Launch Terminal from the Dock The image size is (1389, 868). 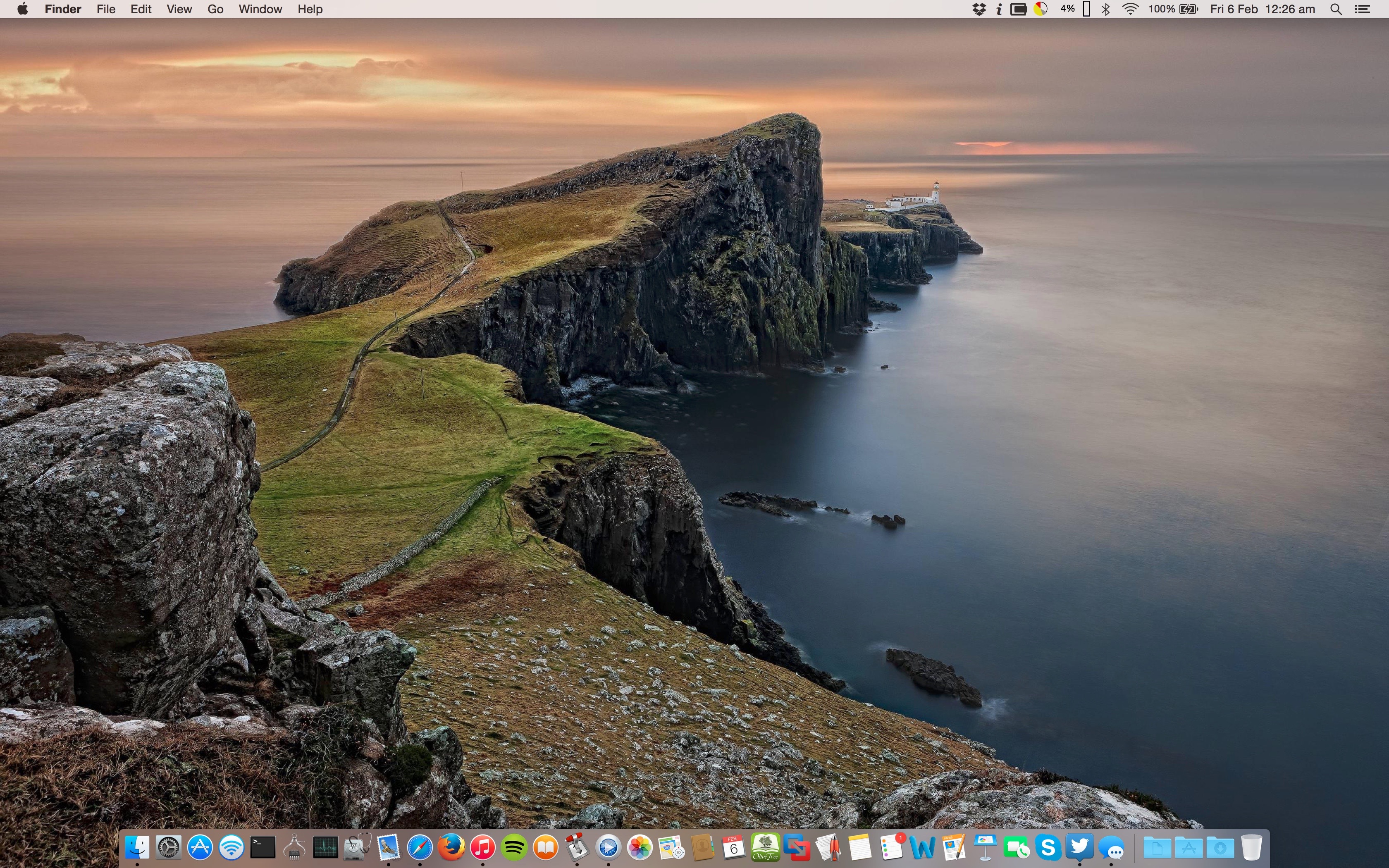pyautogui.click(x=263, y=847)
